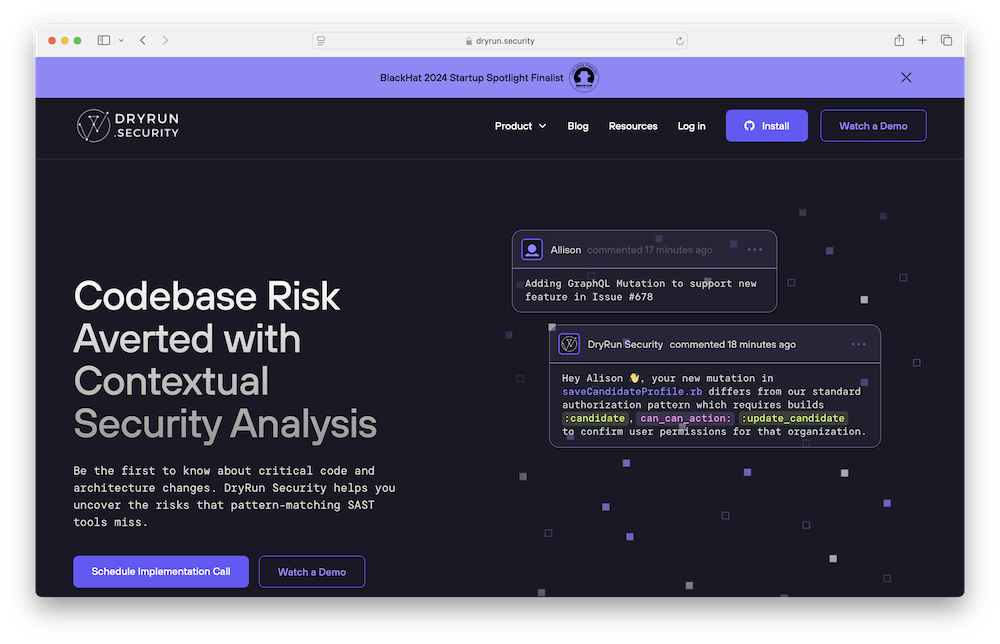Open the sidebar options chevron in toolbar
This screenshot has width=1000, height=644.
point(121,40)
